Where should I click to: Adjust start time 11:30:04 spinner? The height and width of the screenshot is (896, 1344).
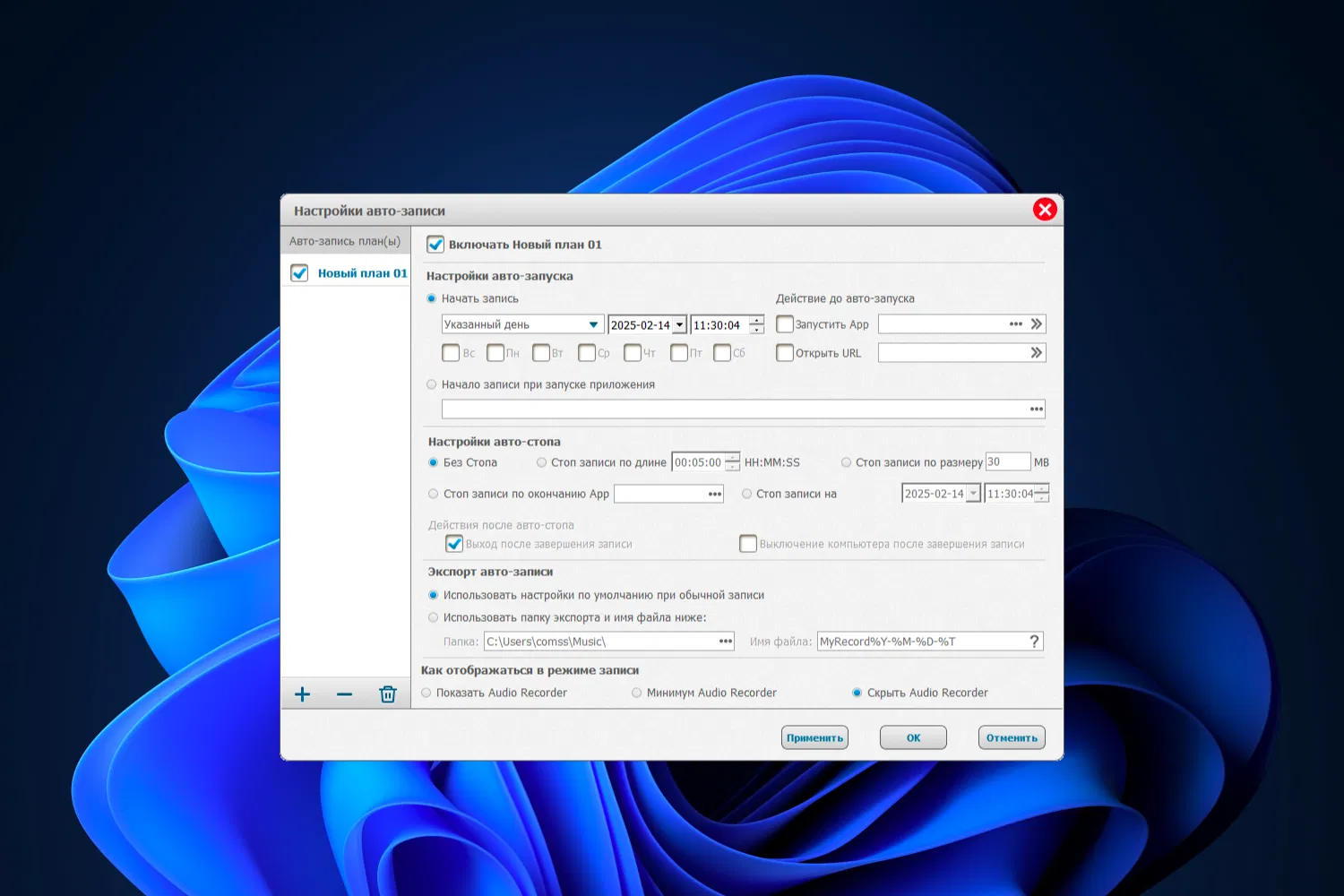pos(757,324)
